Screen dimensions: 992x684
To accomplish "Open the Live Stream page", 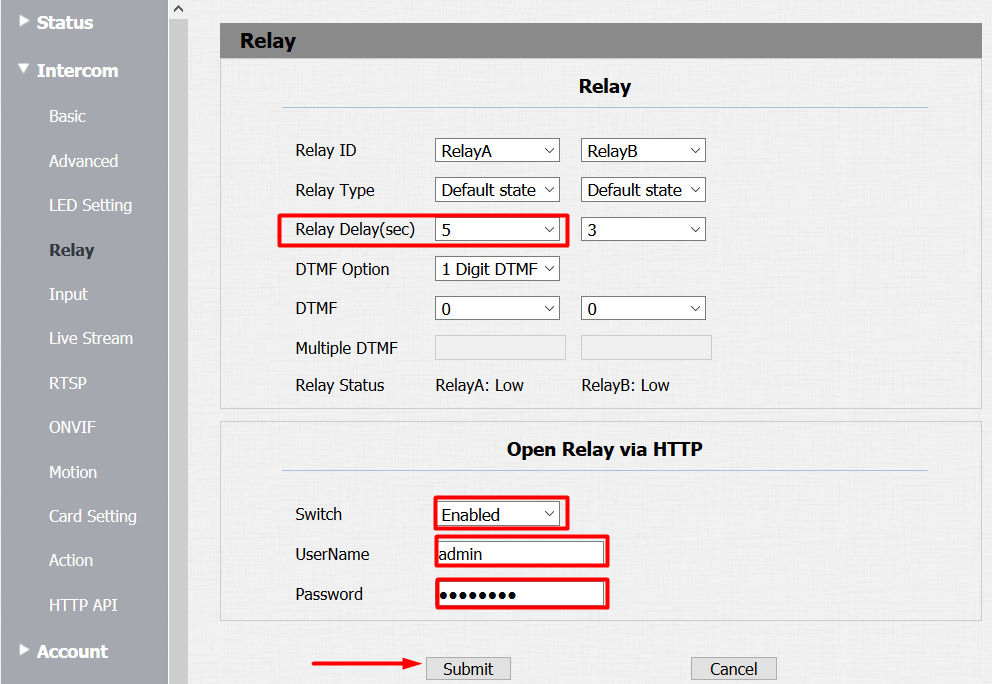I will tap(91, 338).
